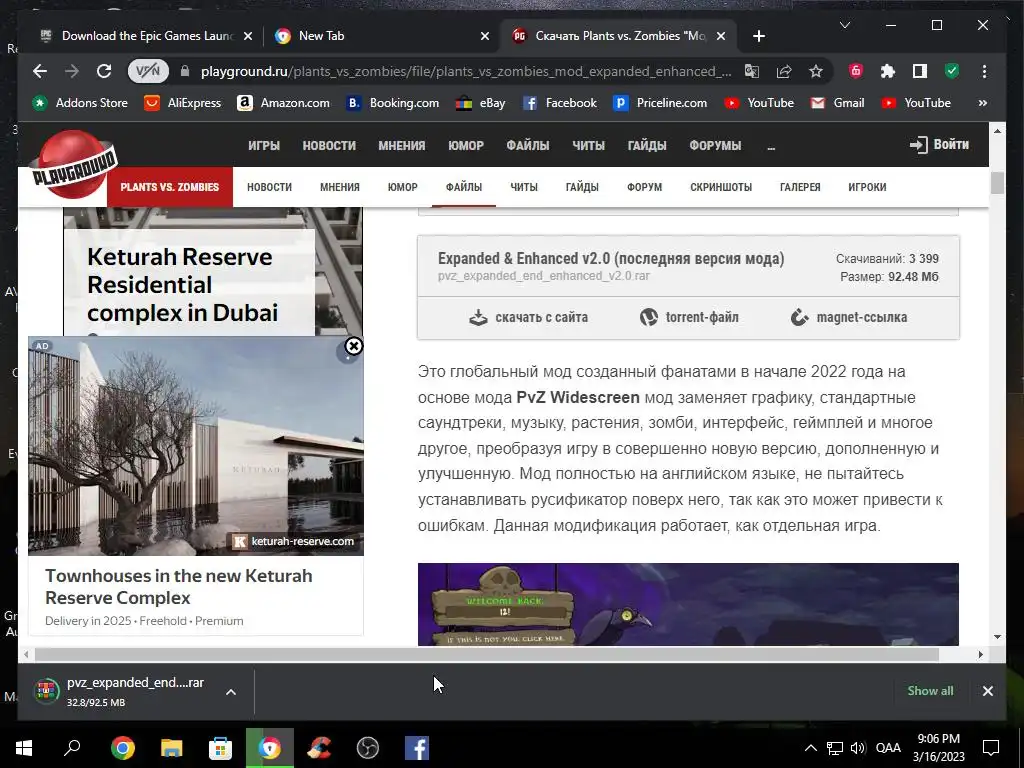Open the eBay bookmark
This screenshot has width=1024, height=768.
(481, 103)
